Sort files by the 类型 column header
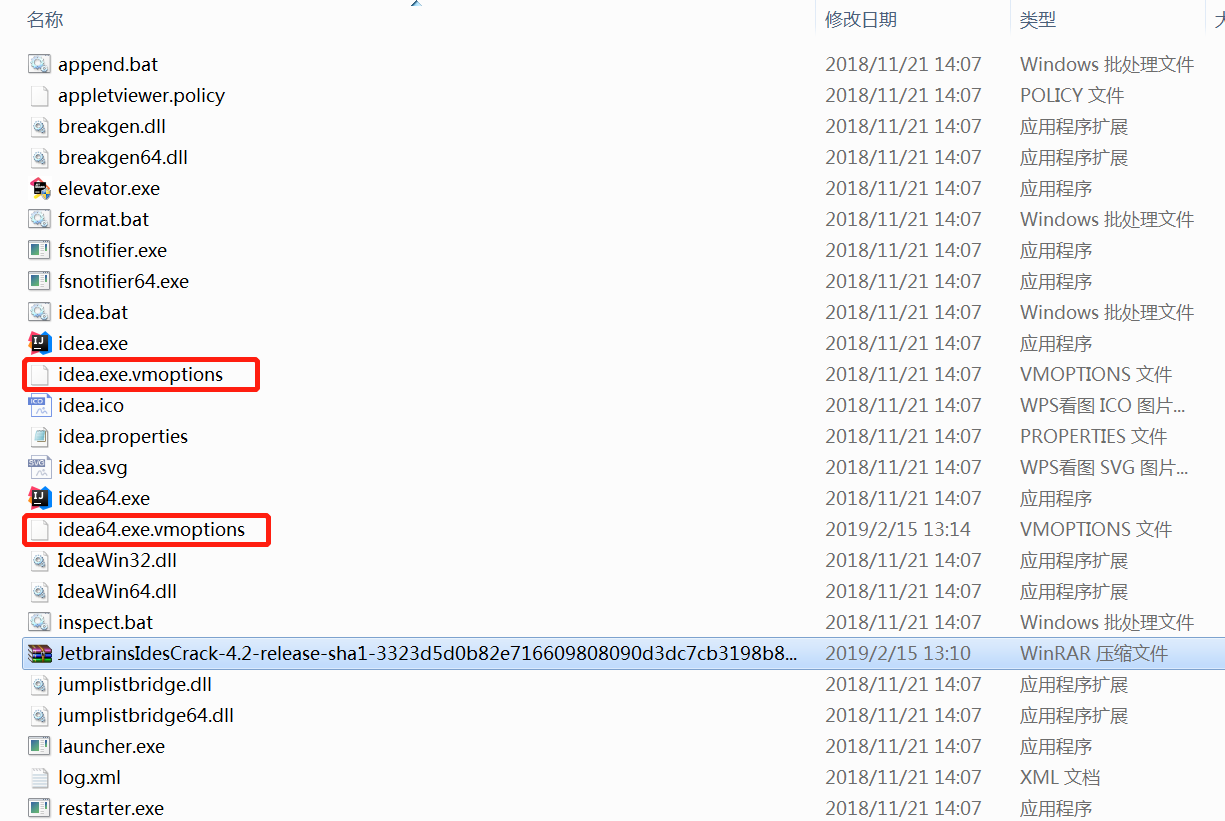 1038,19
